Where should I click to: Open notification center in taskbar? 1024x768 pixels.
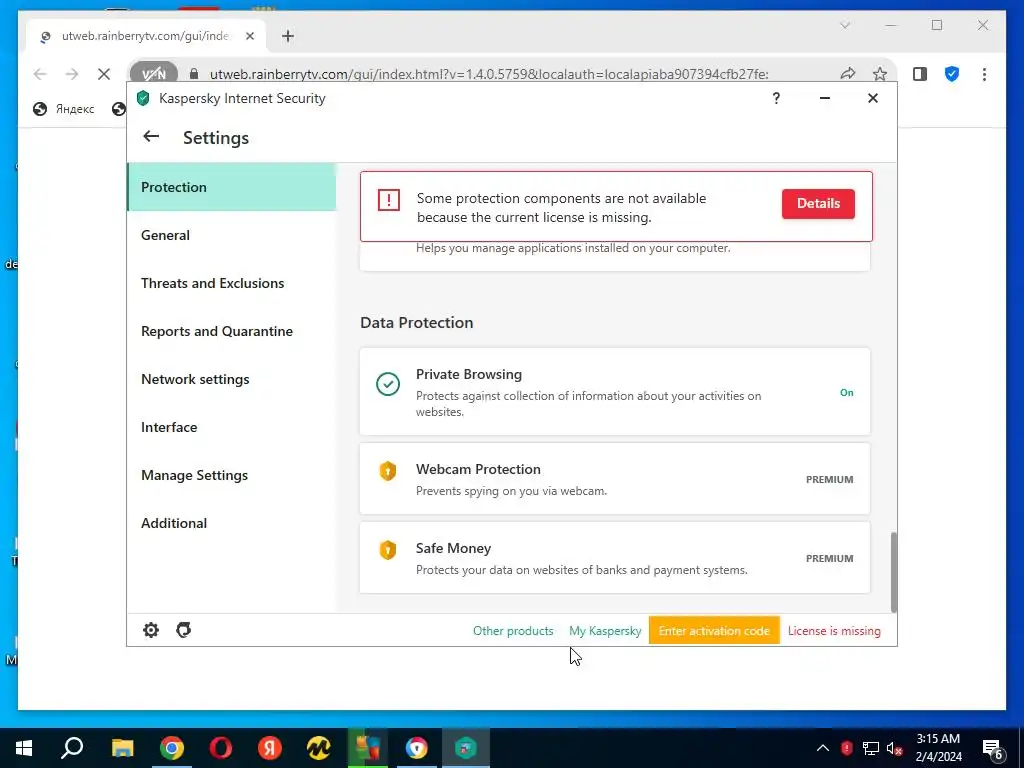[993, 749]
